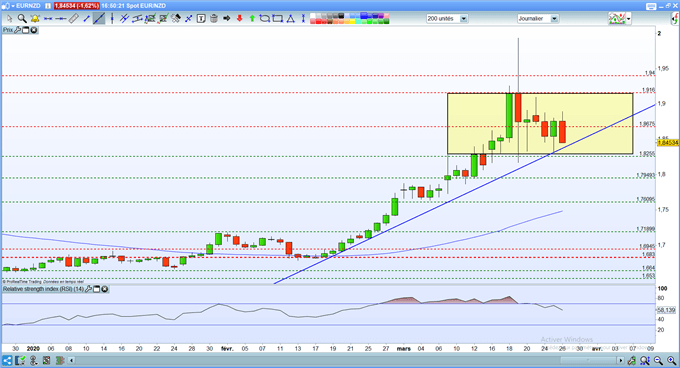The width and height of the screenshot is (680, 368).
Task: Open the alarm bell alert tool
Action: [35, 19]
